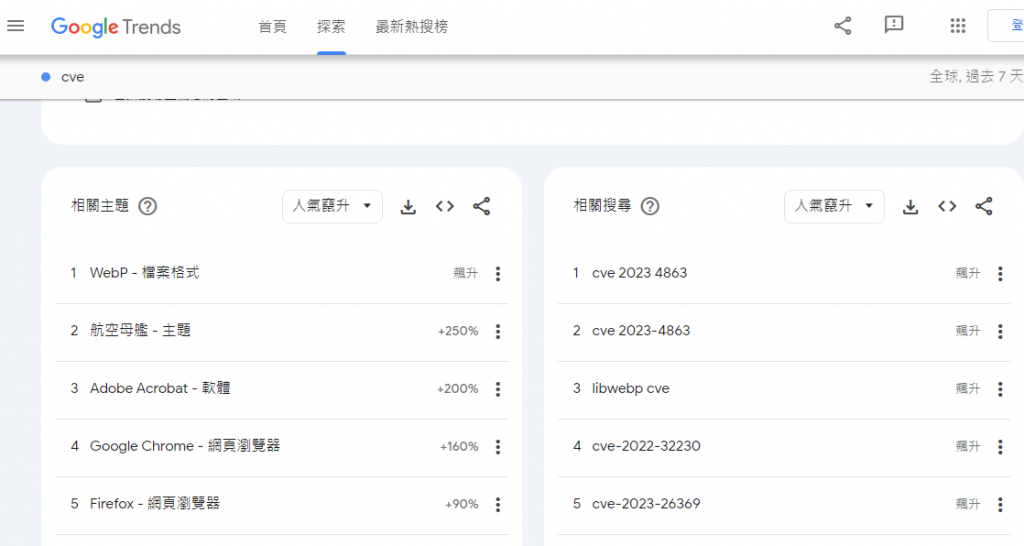1024x546 pixels.
Task: Open more options for cve 2023 4863 row
Action: [1000, 274]
